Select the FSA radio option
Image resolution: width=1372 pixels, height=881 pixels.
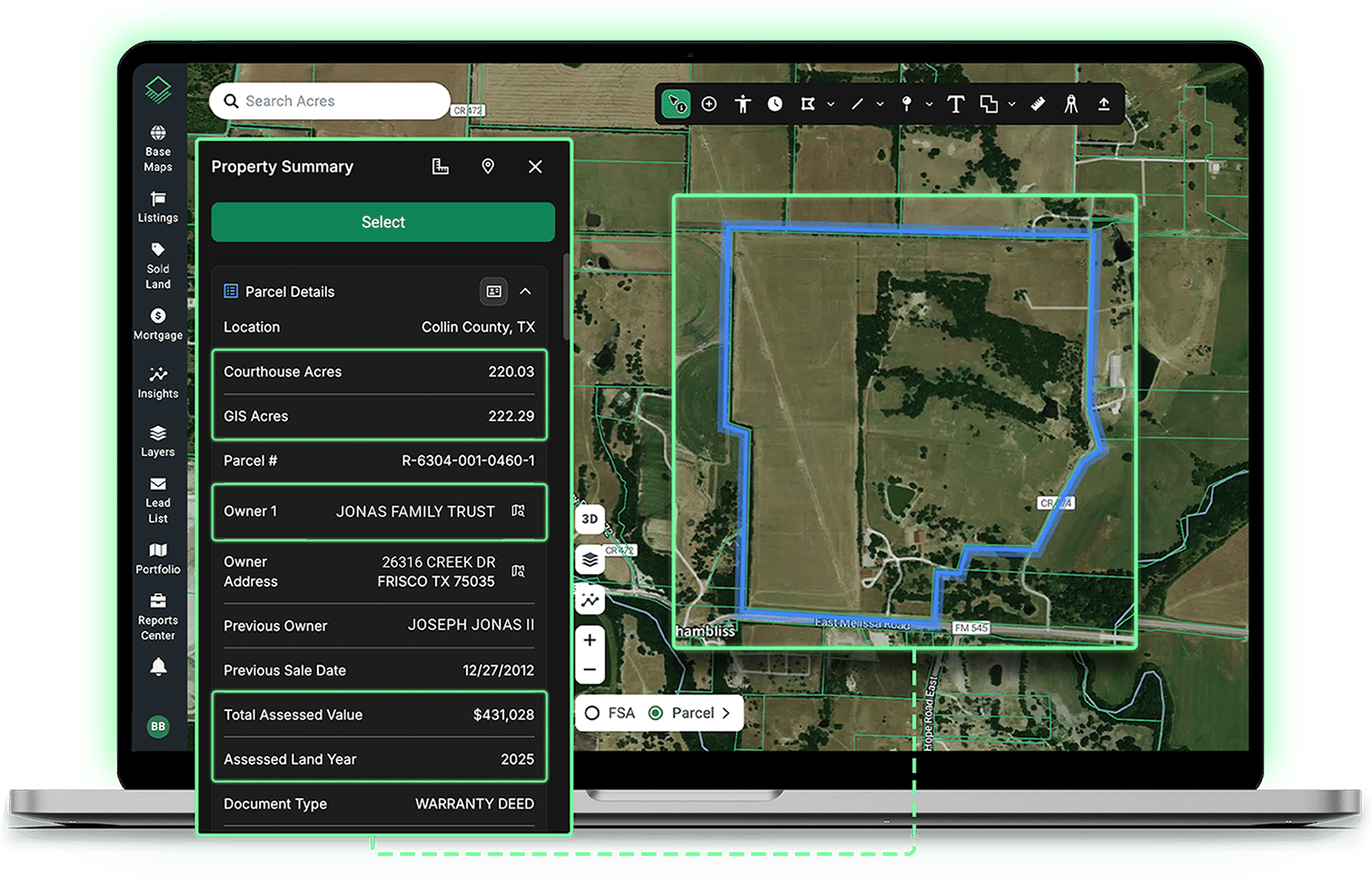click(611, 713)
